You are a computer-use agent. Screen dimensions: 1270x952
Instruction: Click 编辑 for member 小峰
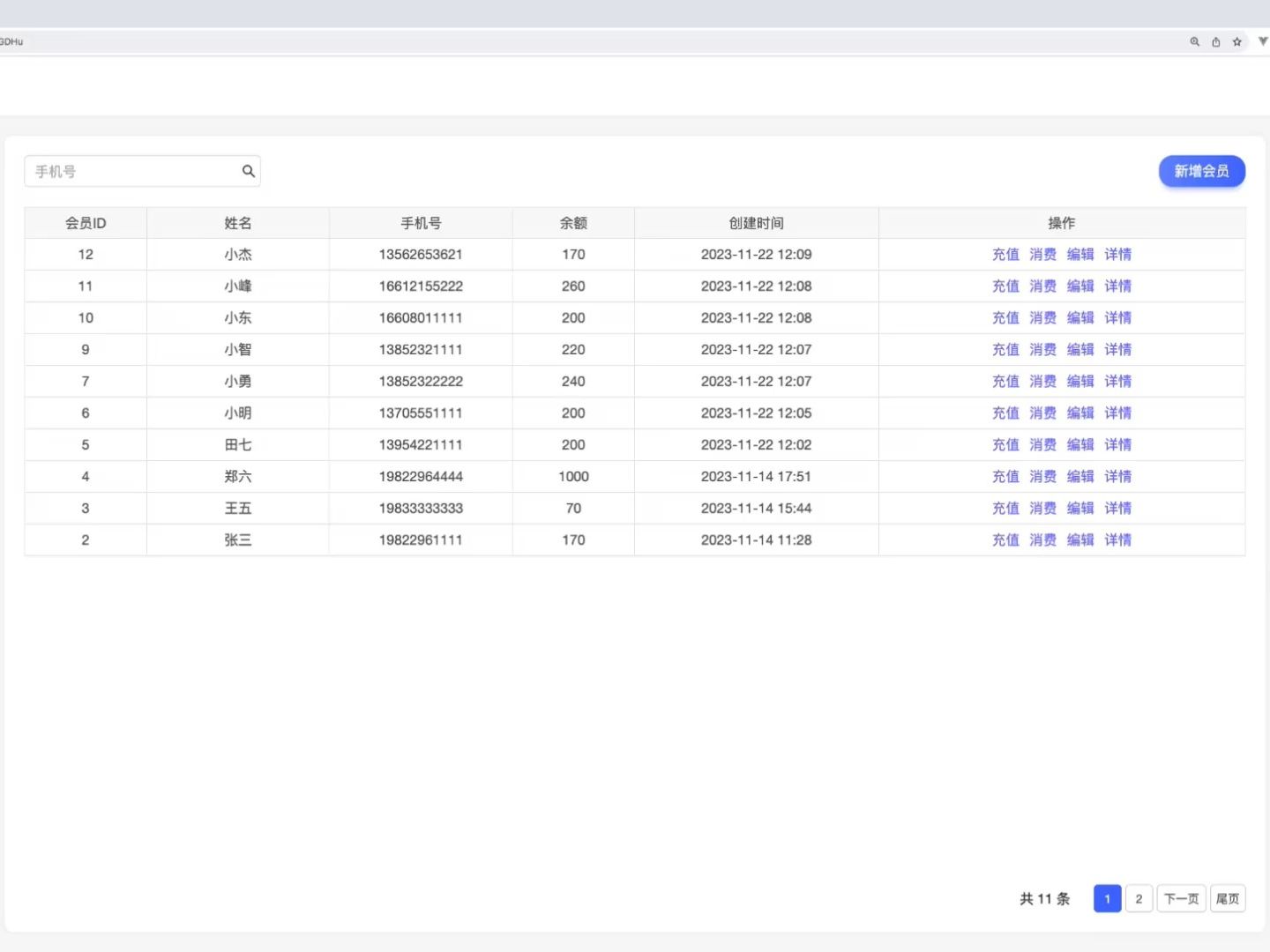pos(1080,286)
